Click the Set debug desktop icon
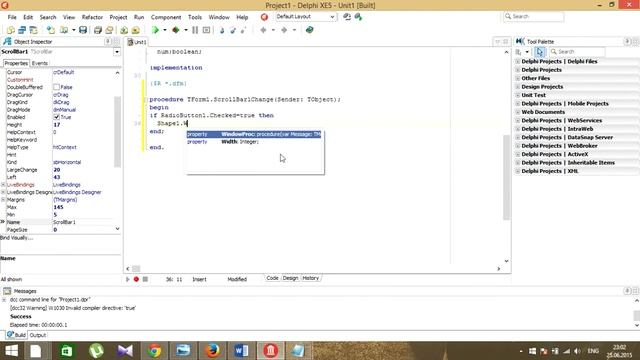 (358, 17)
